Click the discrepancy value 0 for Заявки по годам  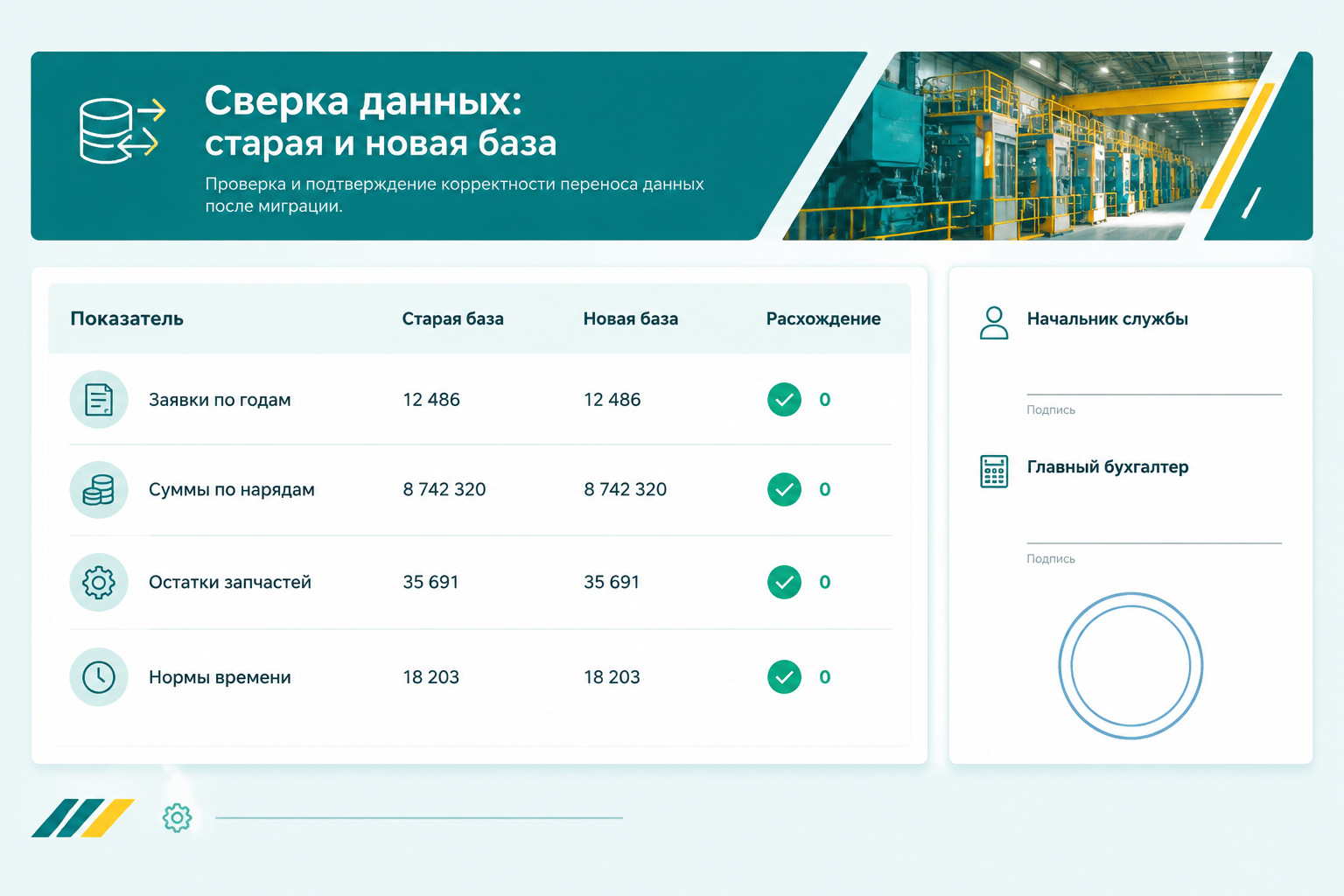tap(825, 400)
